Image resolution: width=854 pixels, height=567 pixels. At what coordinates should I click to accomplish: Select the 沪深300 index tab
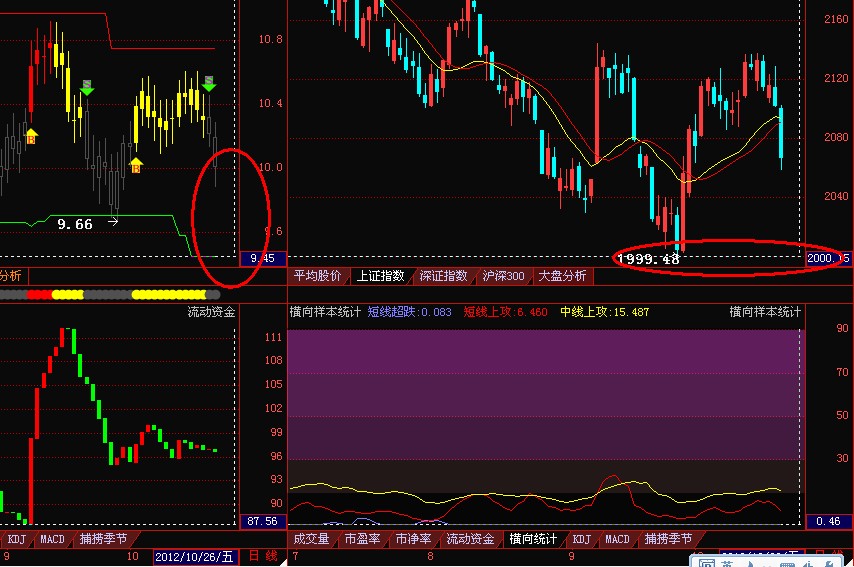[502, 276]
